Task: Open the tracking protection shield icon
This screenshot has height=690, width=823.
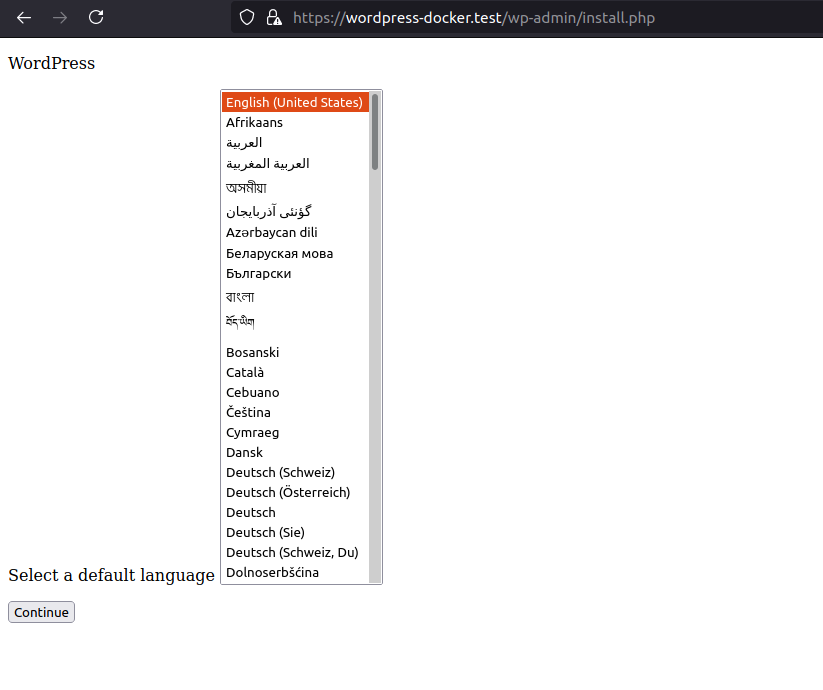Action: click(247, 18)
